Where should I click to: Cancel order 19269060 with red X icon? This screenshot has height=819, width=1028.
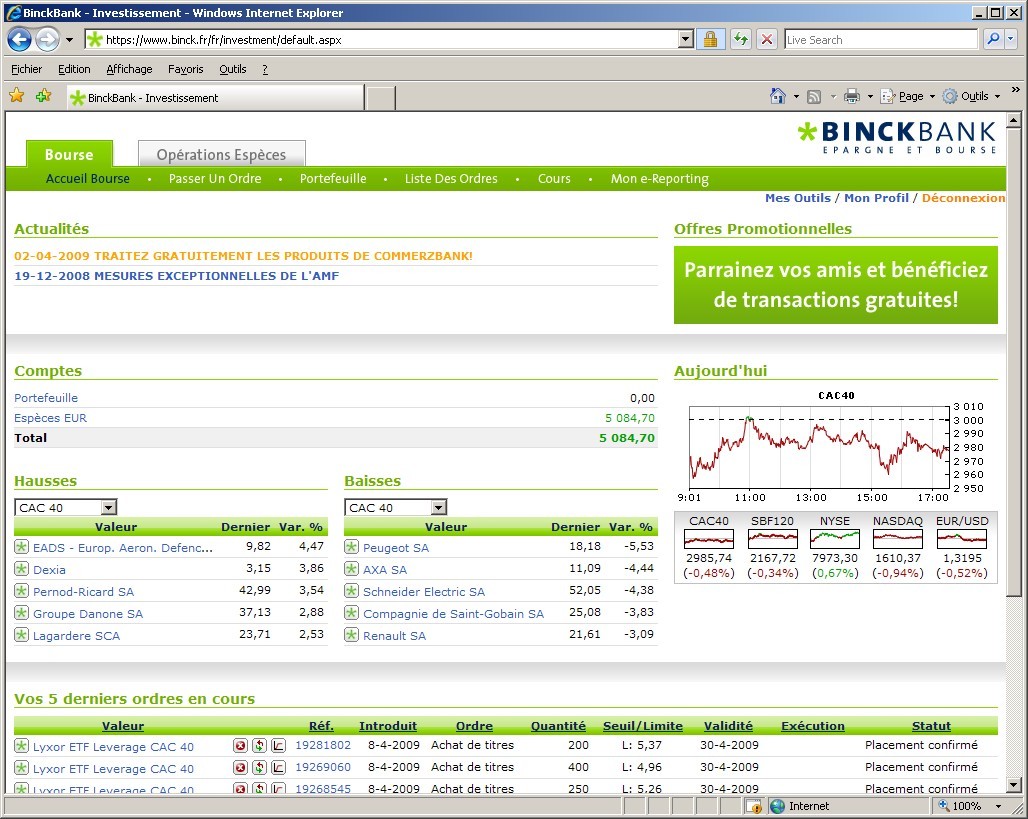[x=240, y=768]
